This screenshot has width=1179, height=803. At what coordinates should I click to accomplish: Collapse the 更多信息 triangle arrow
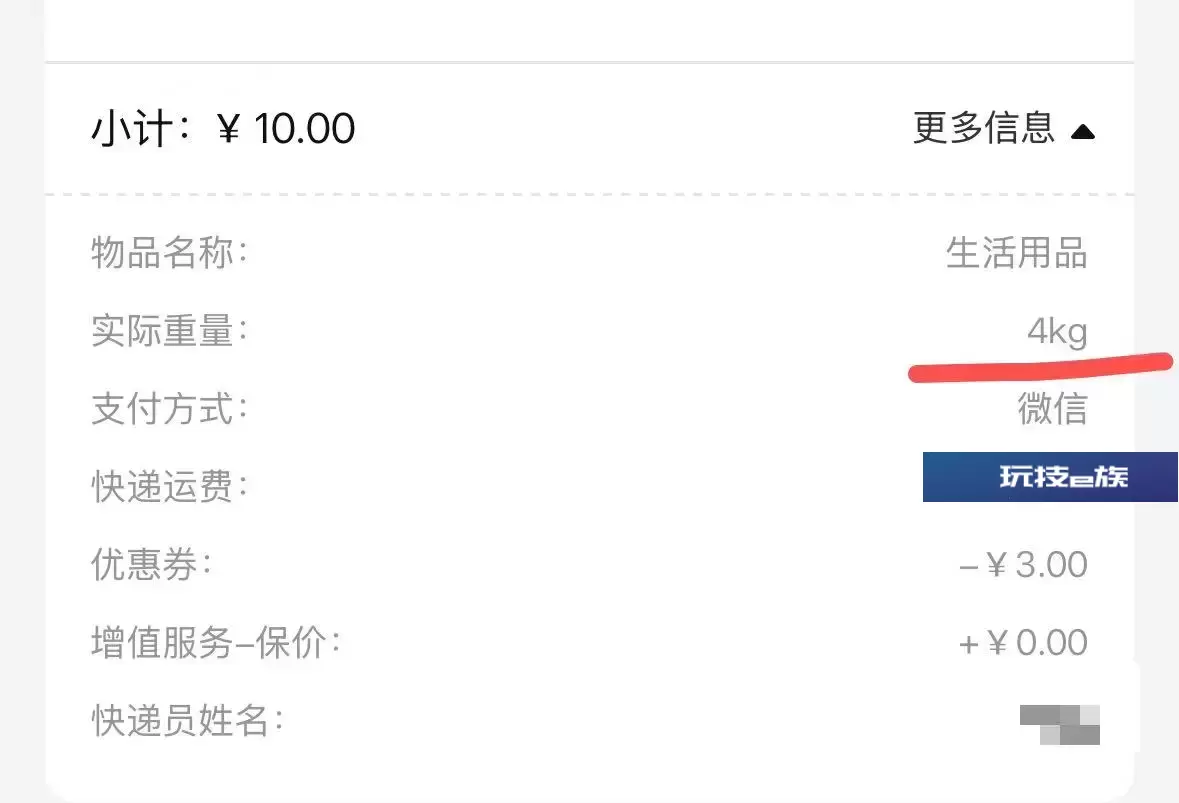1083,132
